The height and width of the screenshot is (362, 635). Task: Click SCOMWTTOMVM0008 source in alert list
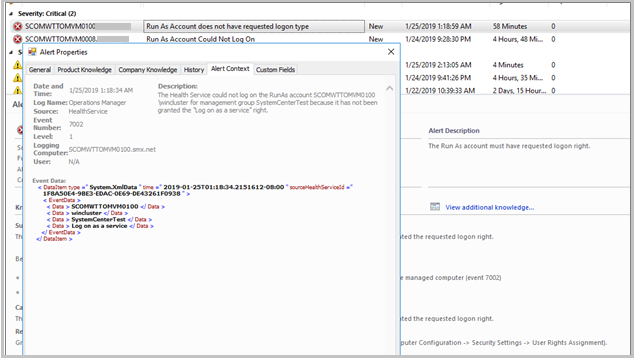coord(61,39)
